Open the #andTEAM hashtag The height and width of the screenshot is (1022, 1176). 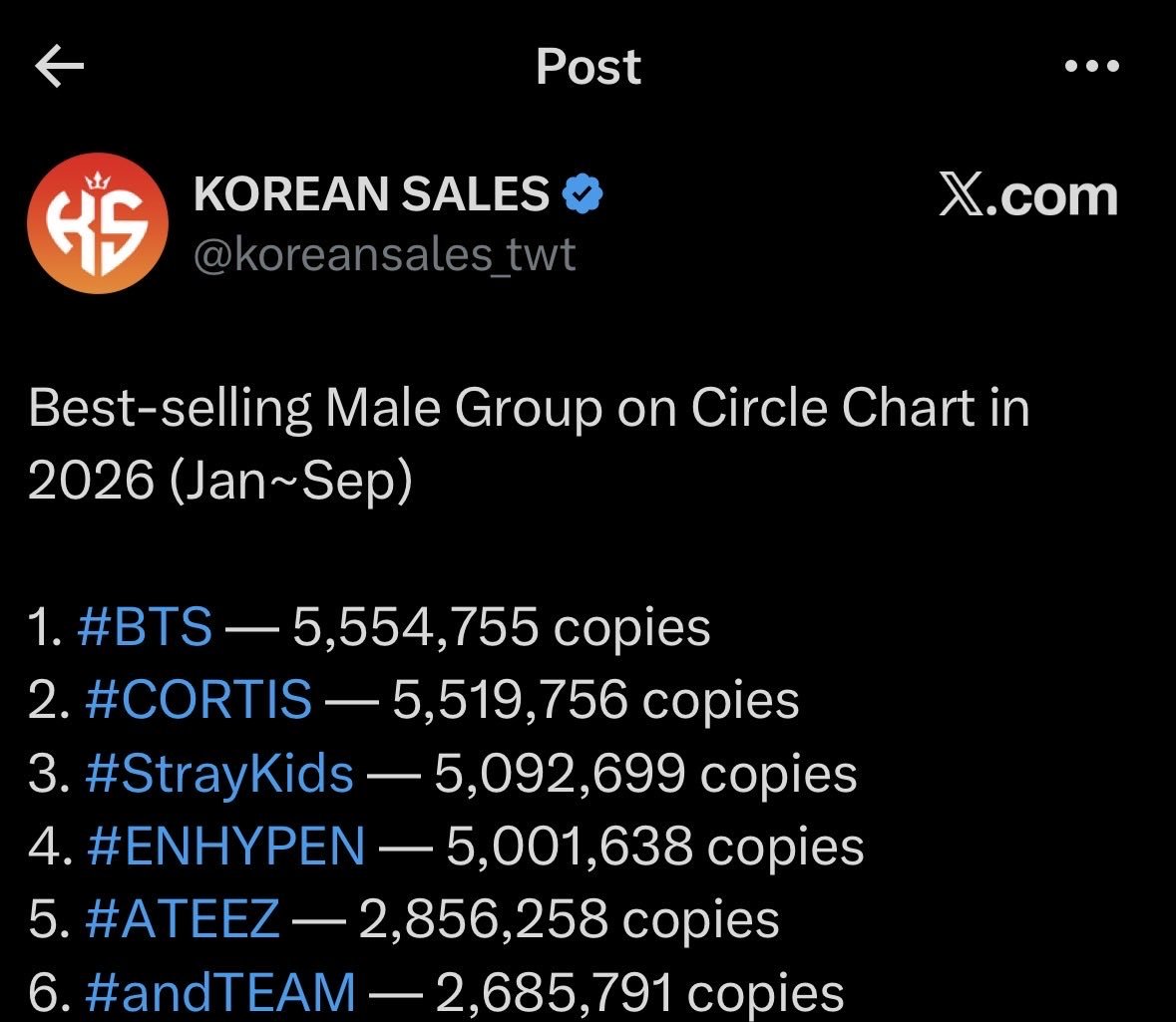220,992
